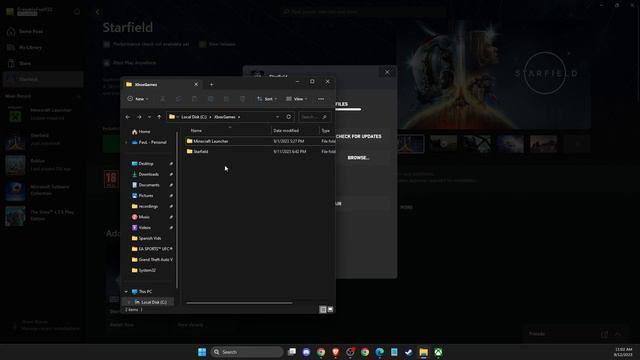This screenshot has width=640, height=360.
Task: Click the Paste icon in Explorer toolbar
Action: (x=194, y=99)
